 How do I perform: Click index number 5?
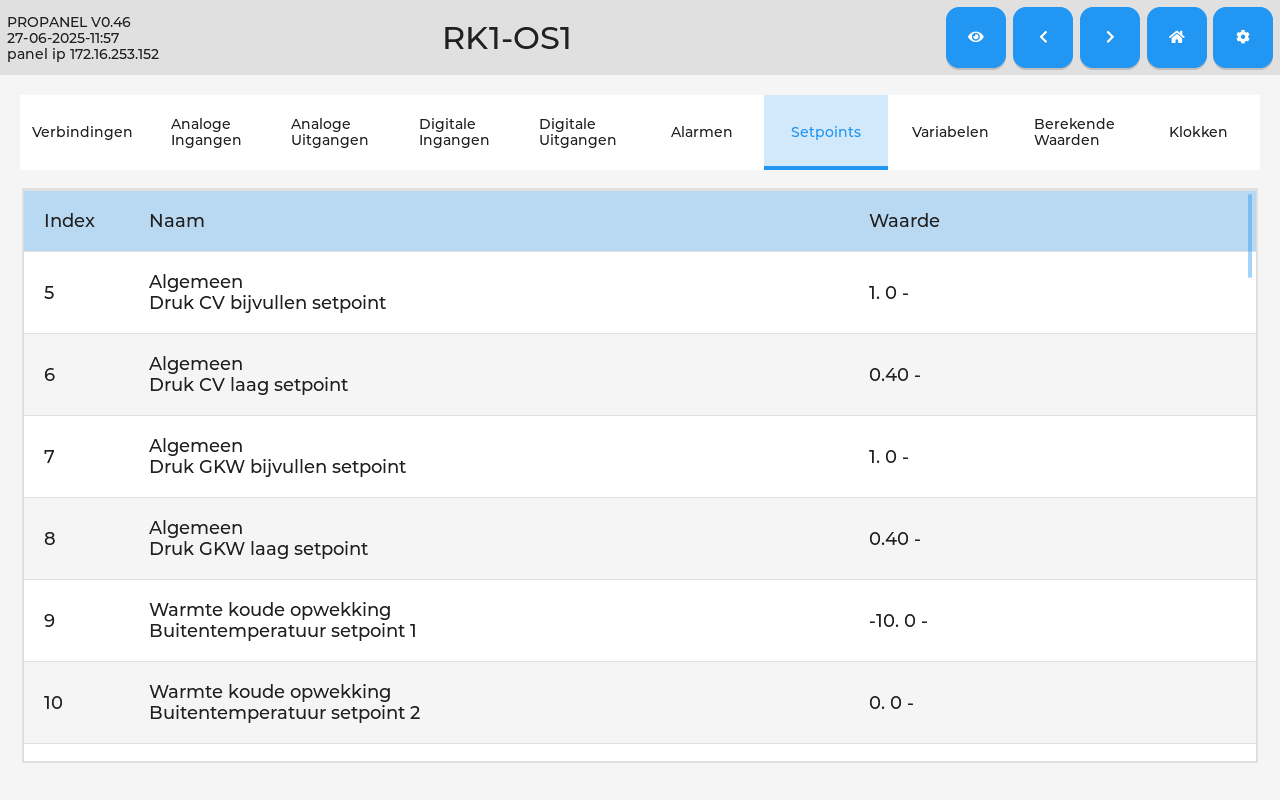coord(49,293)
